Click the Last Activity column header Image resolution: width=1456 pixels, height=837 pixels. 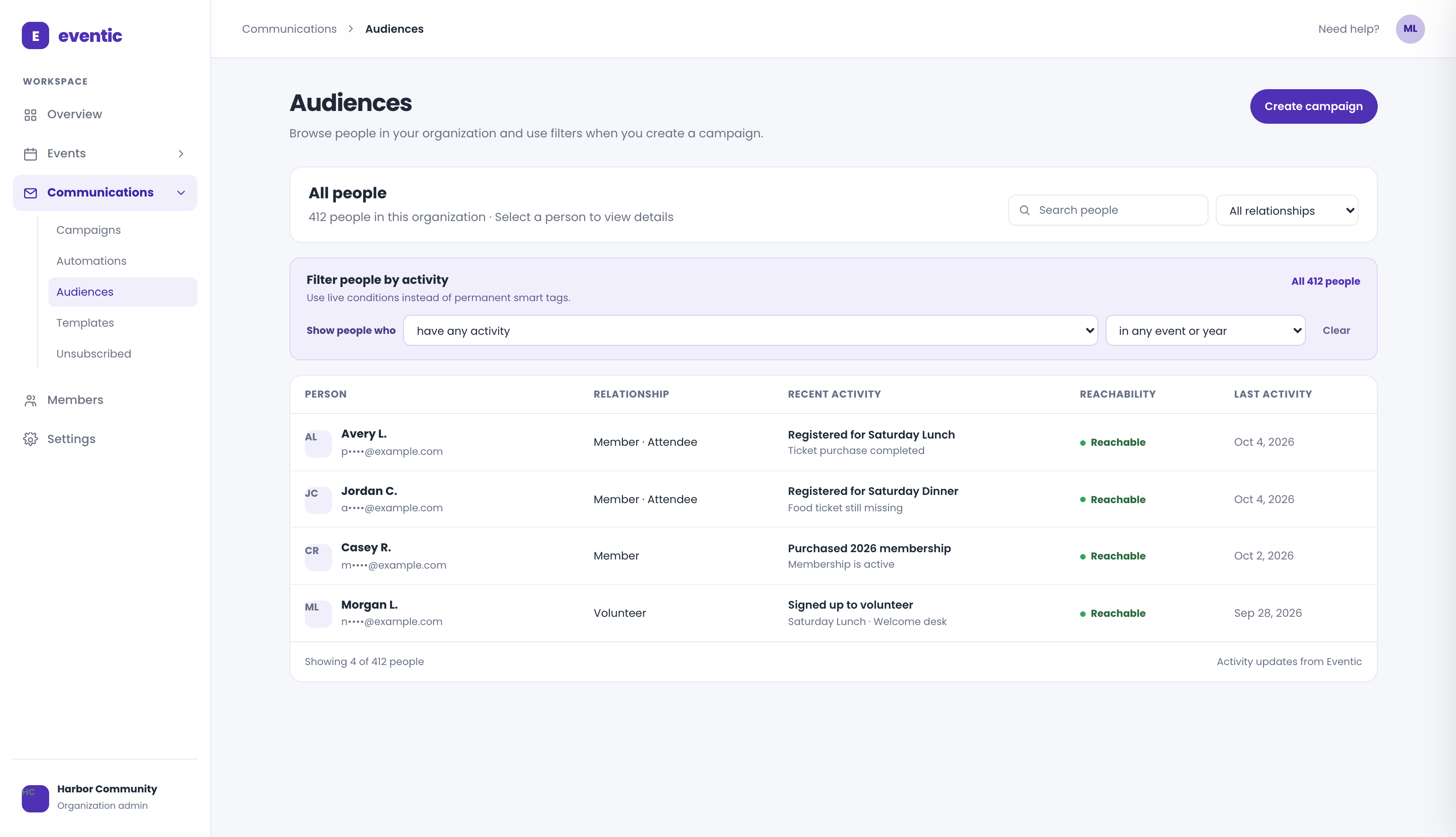click(x=1273, y=394)
